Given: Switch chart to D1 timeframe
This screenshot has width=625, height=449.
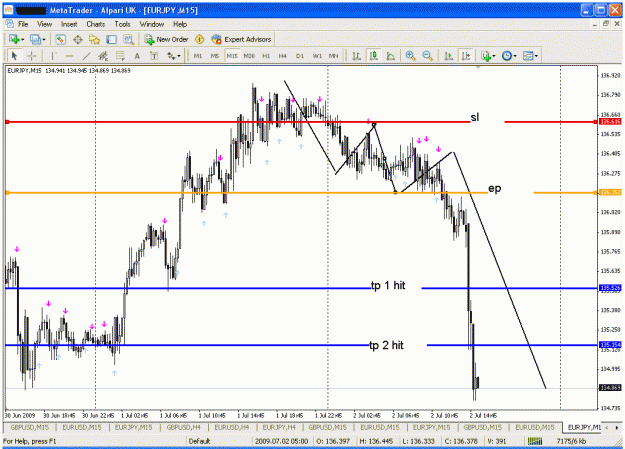Looking at the screenshot, I should coord(300,56).
